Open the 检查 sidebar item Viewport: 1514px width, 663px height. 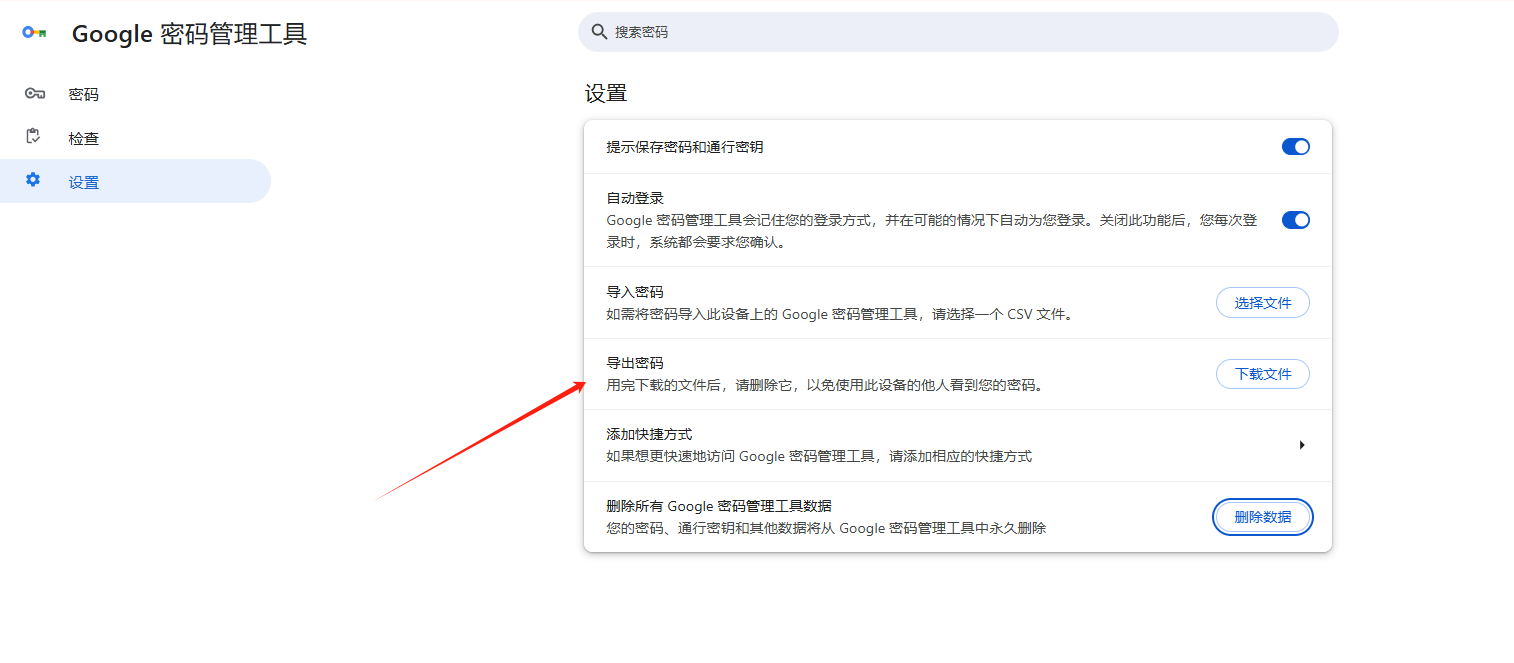(135, 138)
